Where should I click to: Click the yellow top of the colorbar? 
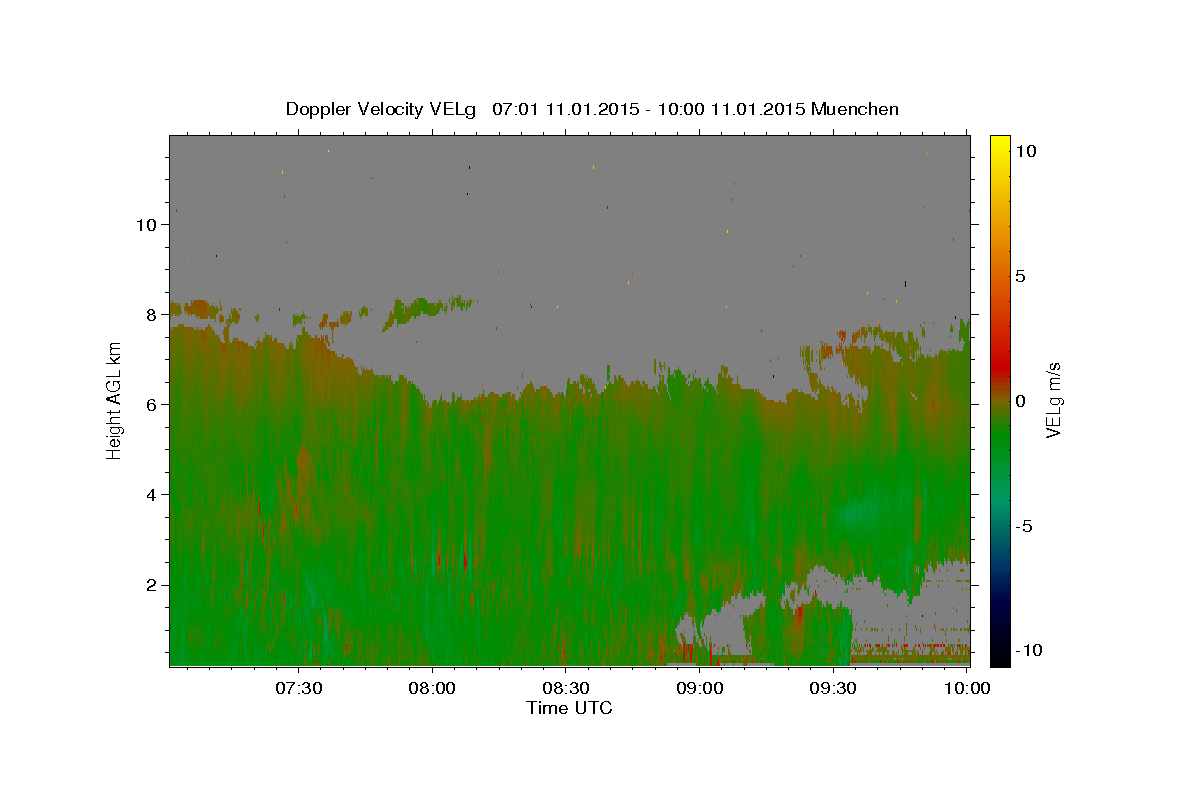click(999, 145)
